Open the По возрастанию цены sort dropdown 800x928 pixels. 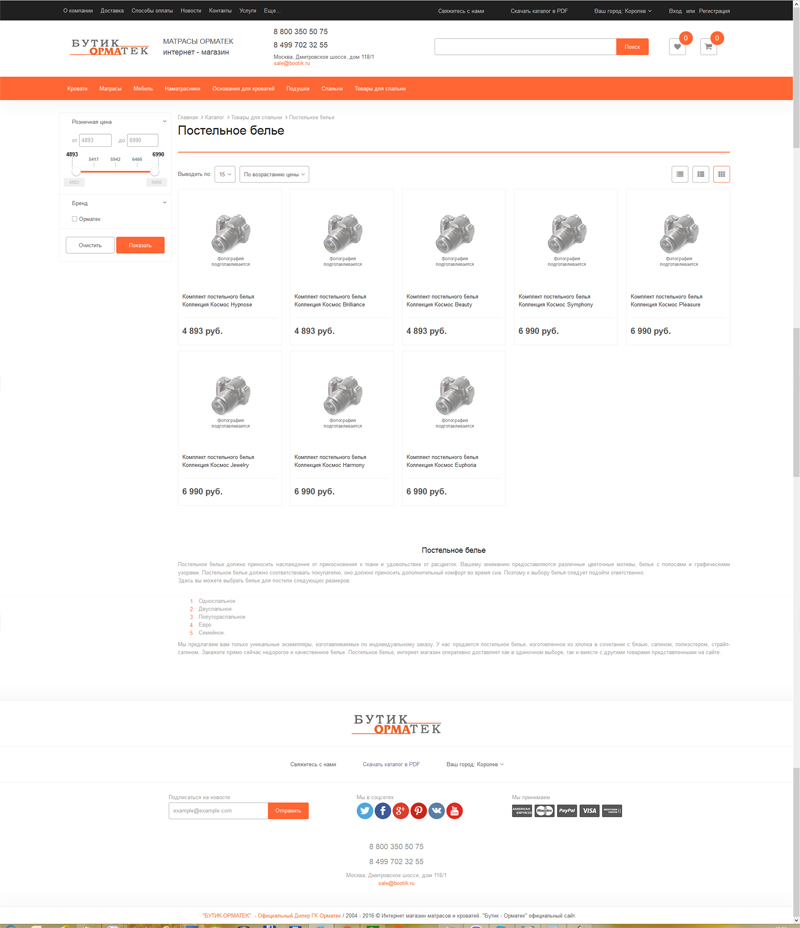(274, 174)
